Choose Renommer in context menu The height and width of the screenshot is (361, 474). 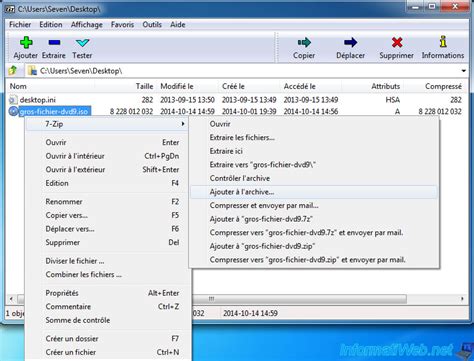click(x=107, y=202)
